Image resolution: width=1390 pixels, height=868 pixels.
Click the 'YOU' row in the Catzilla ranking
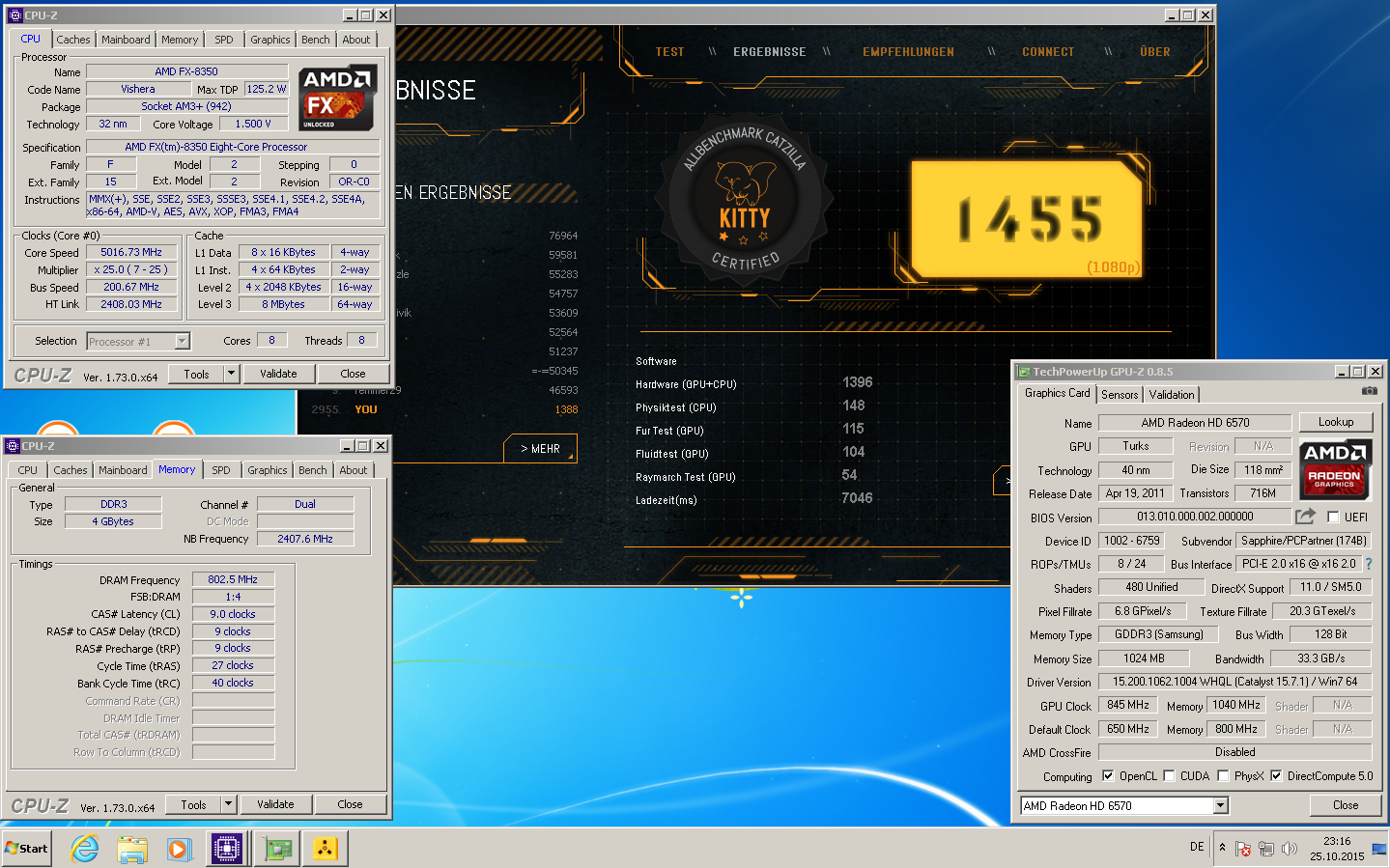click(x=444, y=409)
